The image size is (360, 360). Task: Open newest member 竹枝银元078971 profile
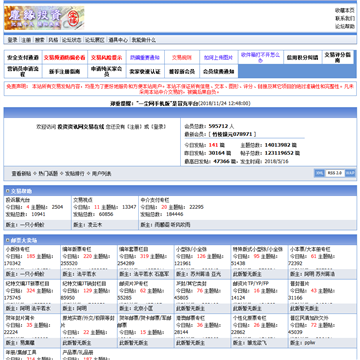(x=232, y=134)
